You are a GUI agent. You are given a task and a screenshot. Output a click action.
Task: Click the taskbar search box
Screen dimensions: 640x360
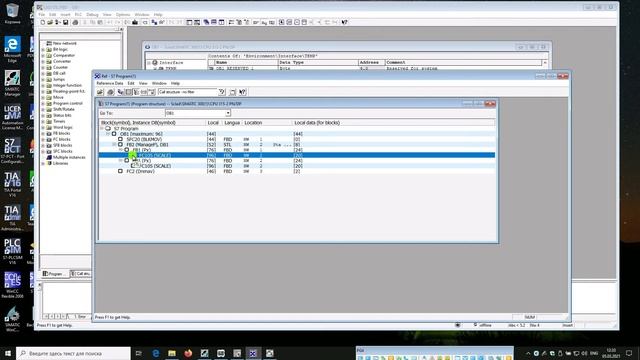73,353
